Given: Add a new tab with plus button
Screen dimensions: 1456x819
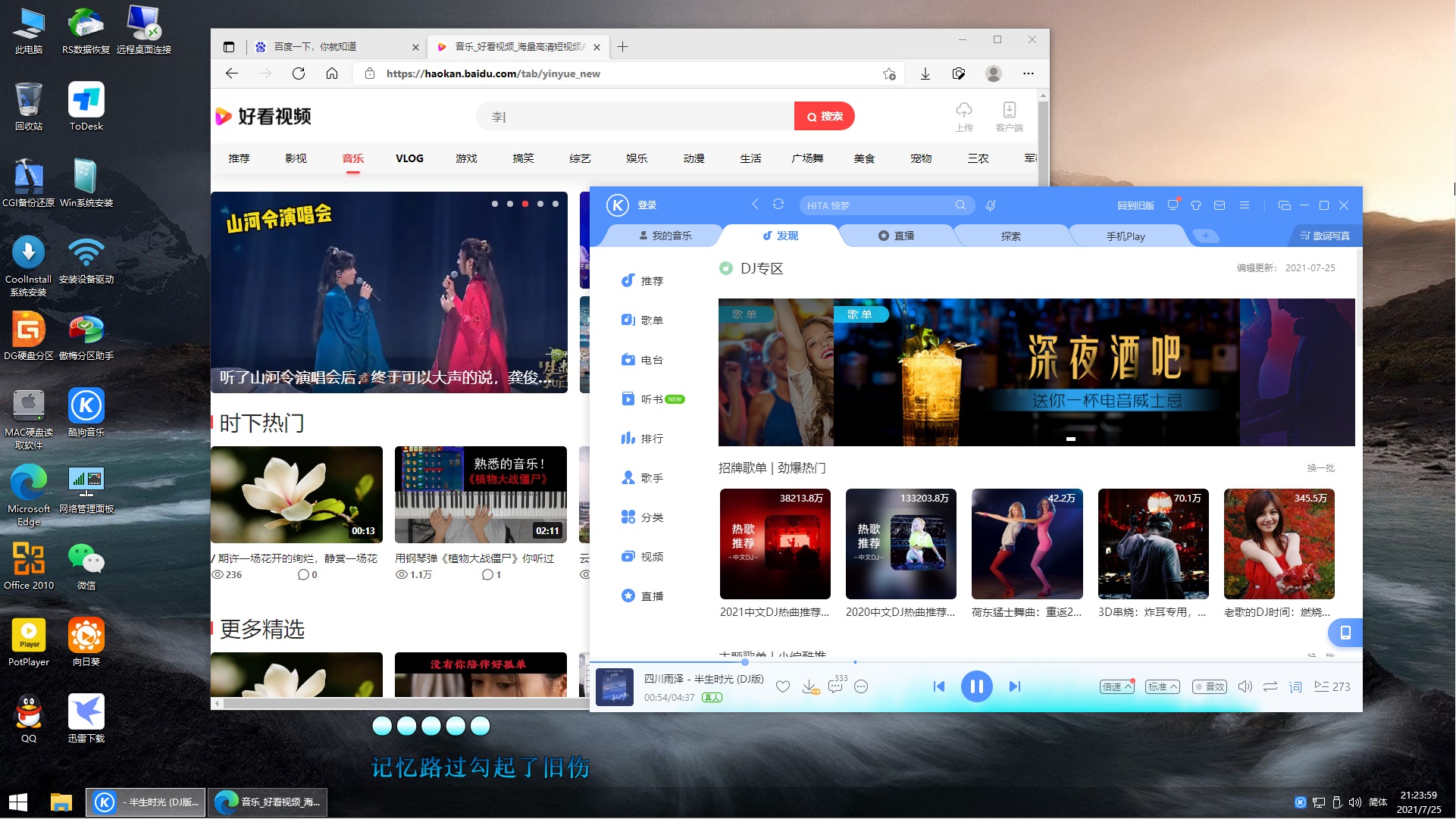Looking at the screenshot, I should coord(1205,236).
